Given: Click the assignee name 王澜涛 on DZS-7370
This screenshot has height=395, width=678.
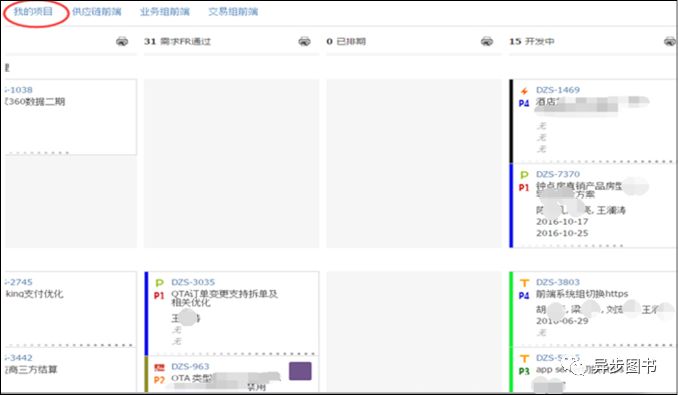Looking at the screenshot, I should coord(611,210).
